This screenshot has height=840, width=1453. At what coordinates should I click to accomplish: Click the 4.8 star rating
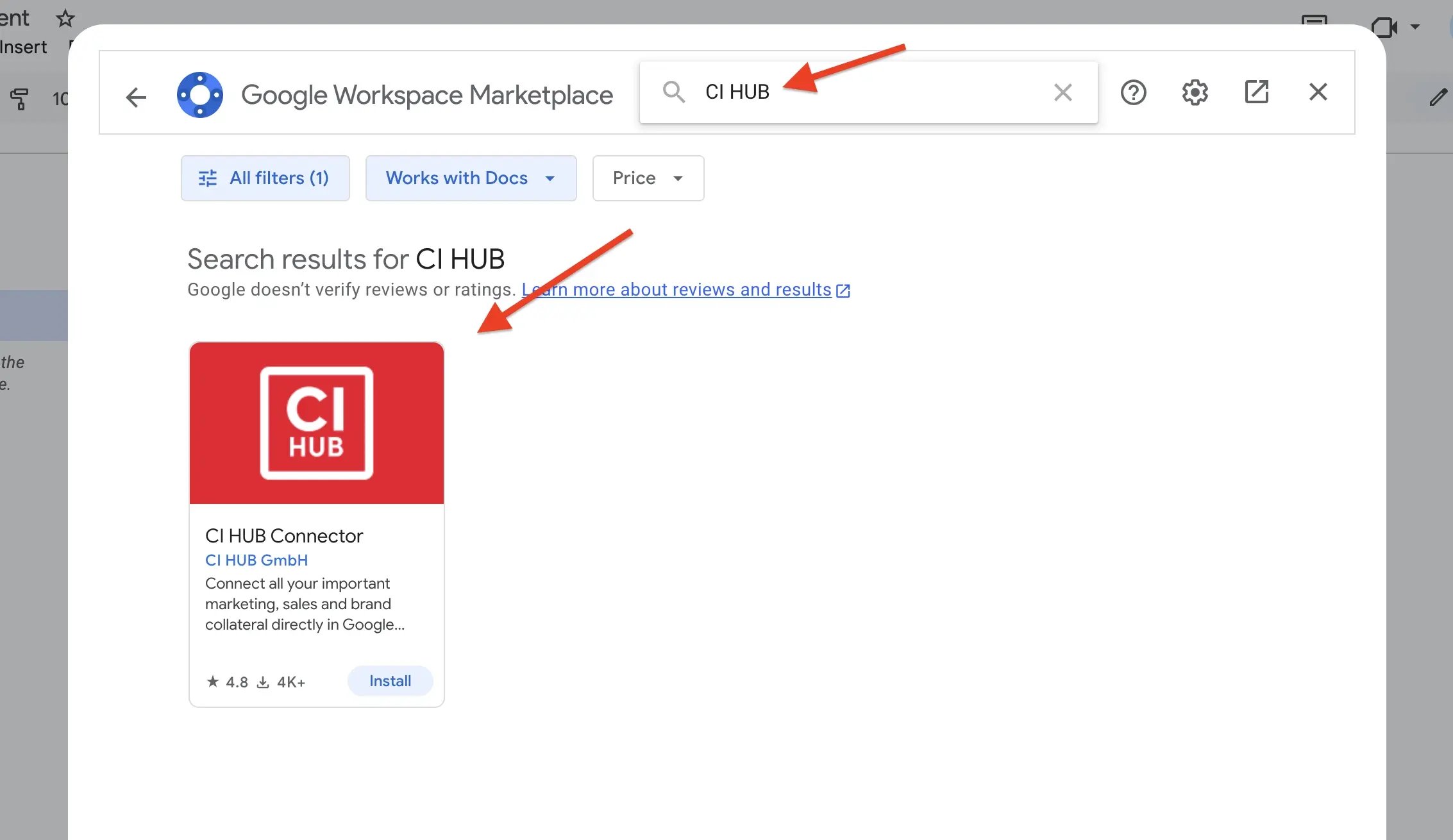coord(227,682)
